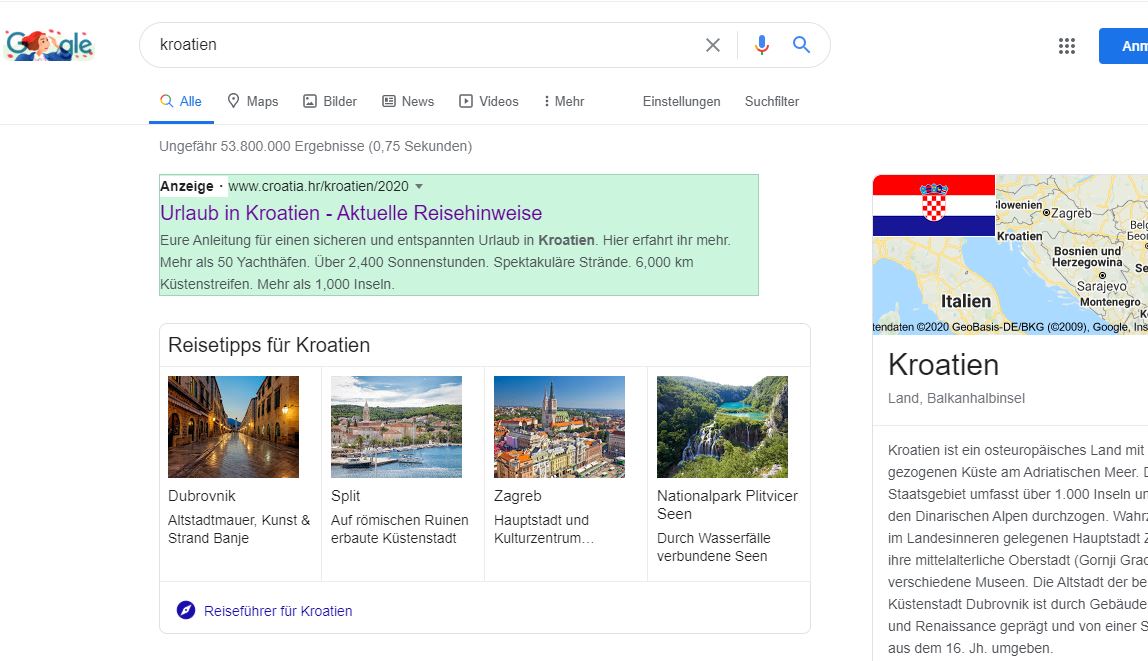1148x661 pixels.
Task: Expand the ad URL dropdown arrow
Action: point(419,186)
